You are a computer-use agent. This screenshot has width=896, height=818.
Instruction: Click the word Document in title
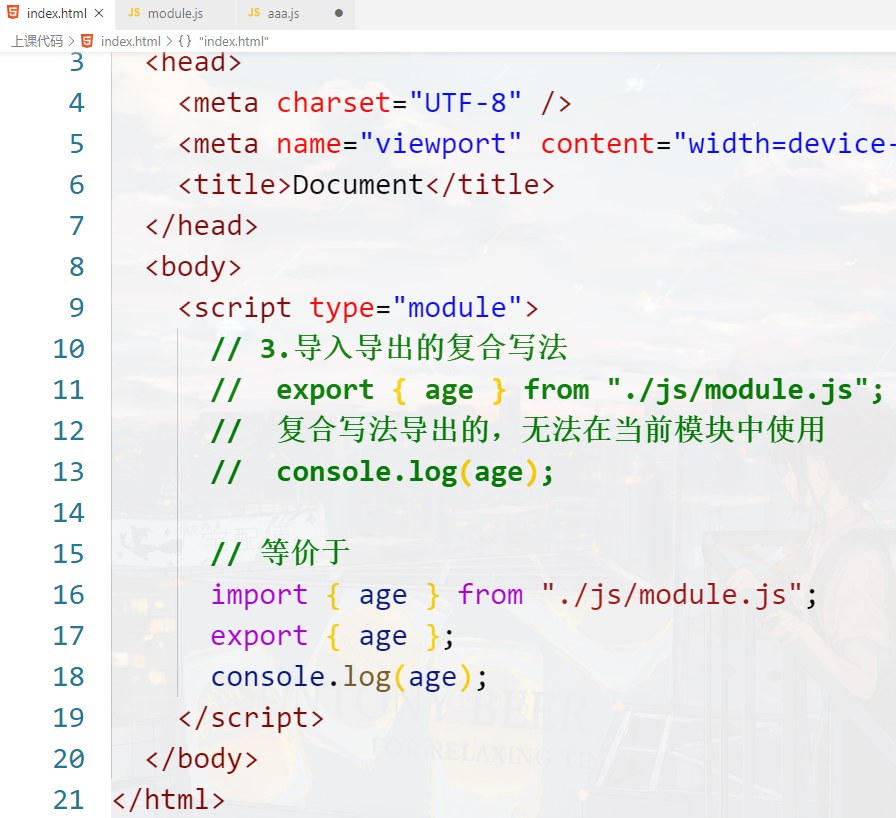[x=358, y=185]
